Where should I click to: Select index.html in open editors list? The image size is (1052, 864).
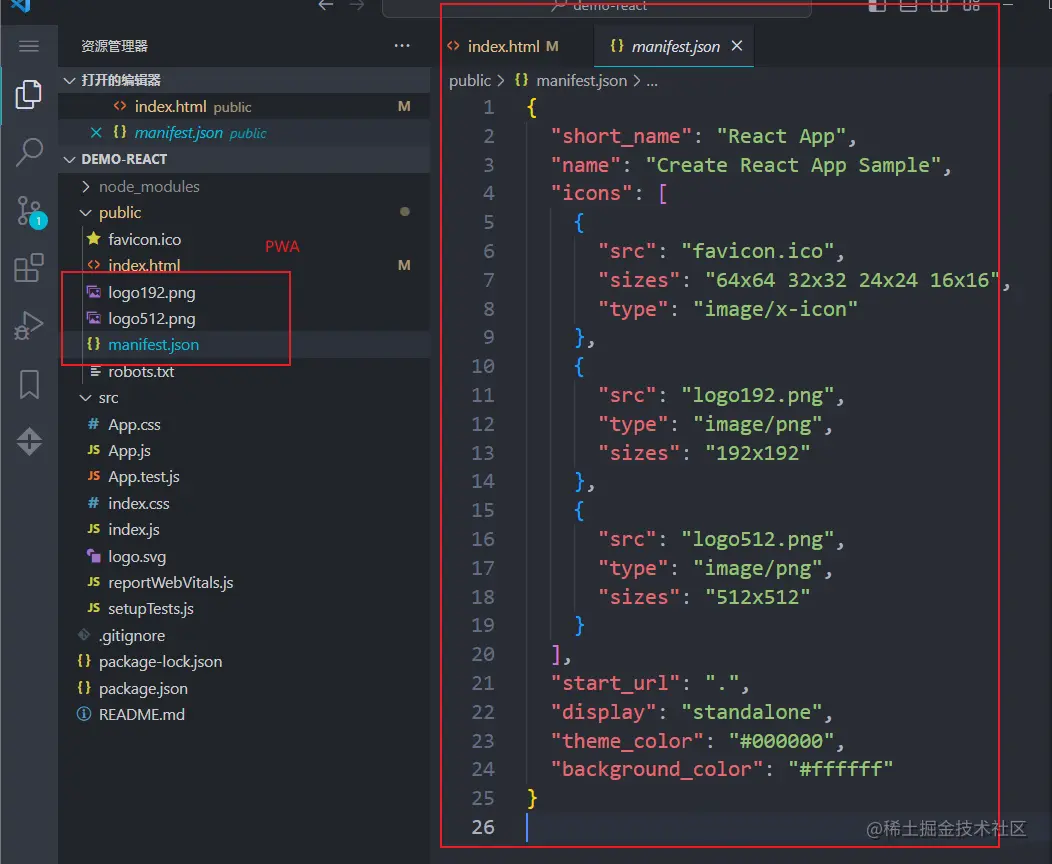pos(244,107)
